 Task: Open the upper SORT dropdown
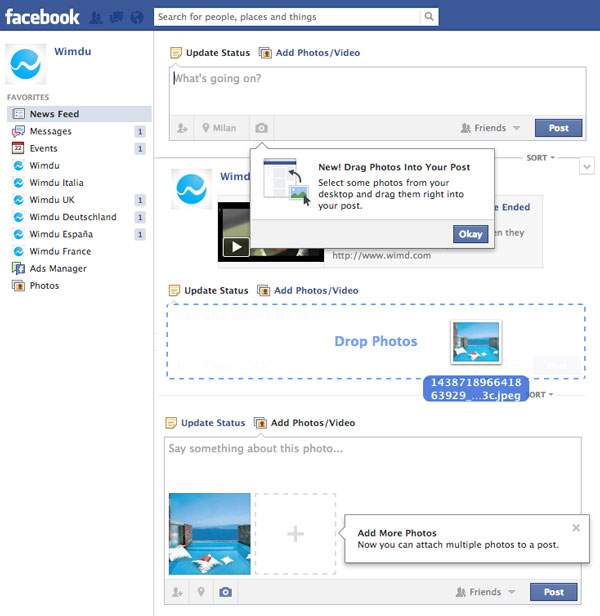(540, 158)
